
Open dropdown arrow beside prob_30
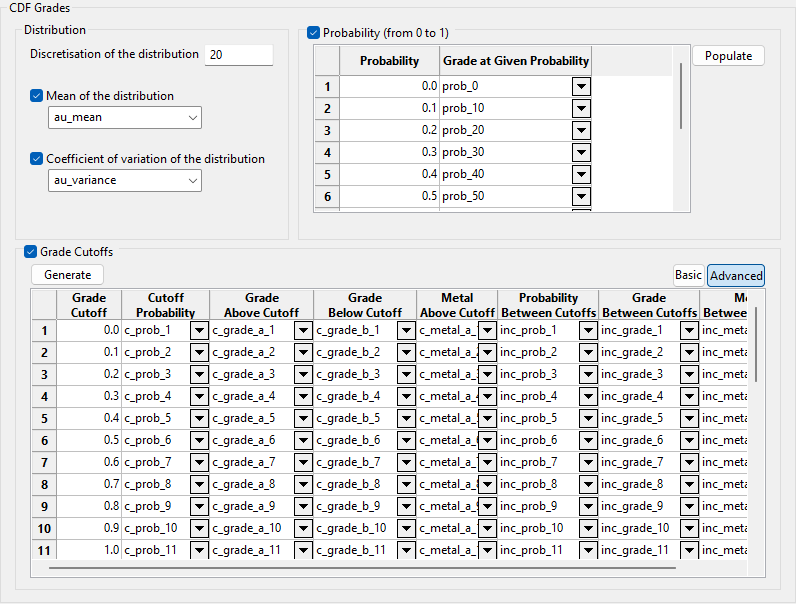[581, 153]
